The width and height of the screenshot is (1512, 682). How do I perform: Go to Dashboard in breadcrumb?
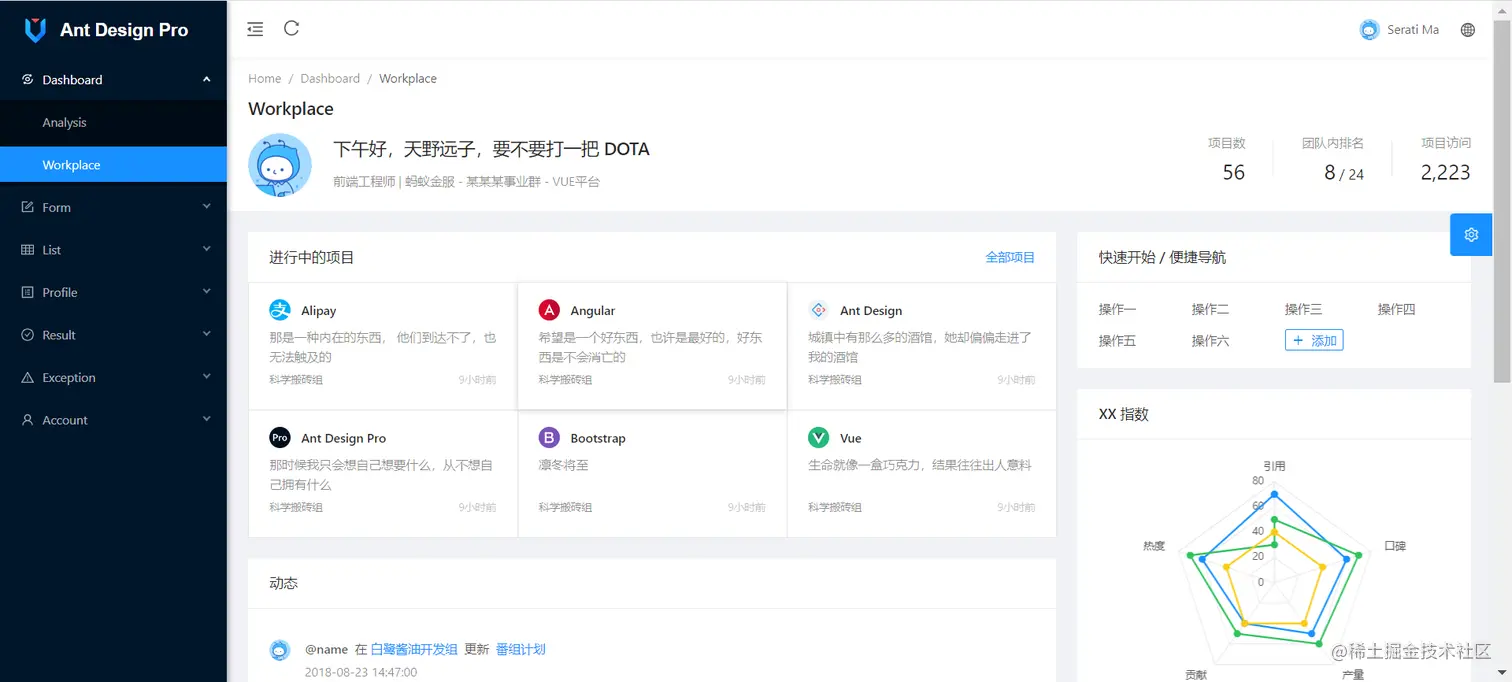point(330,78)
